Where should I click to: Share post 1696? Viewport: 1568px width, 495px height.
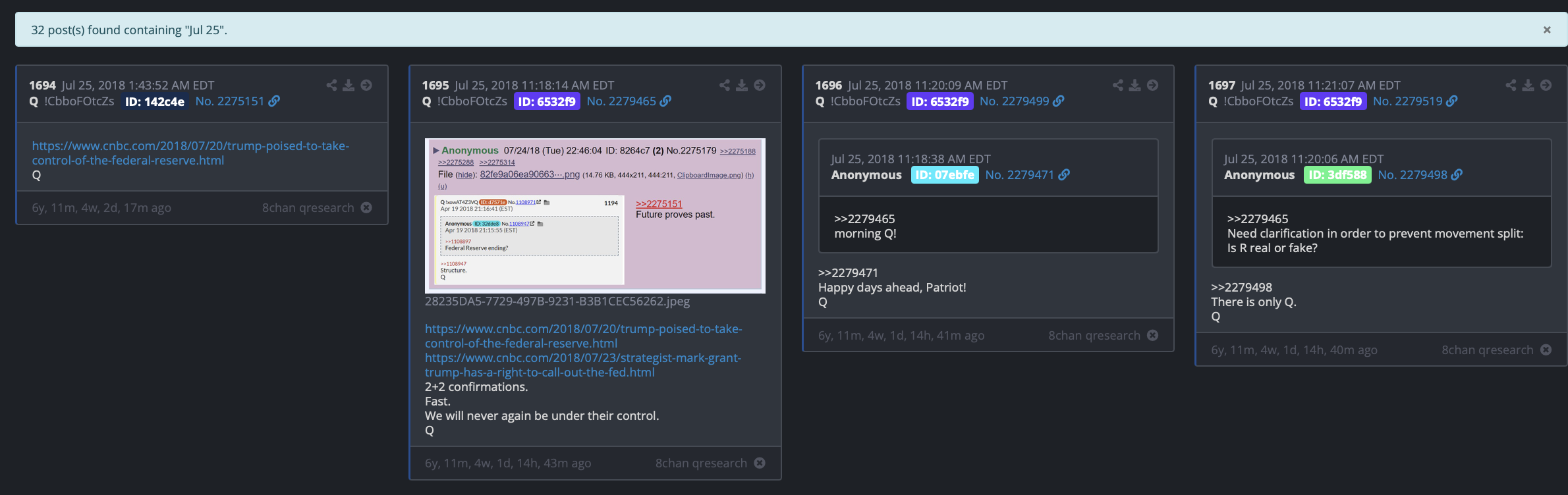pos(1118,85)
